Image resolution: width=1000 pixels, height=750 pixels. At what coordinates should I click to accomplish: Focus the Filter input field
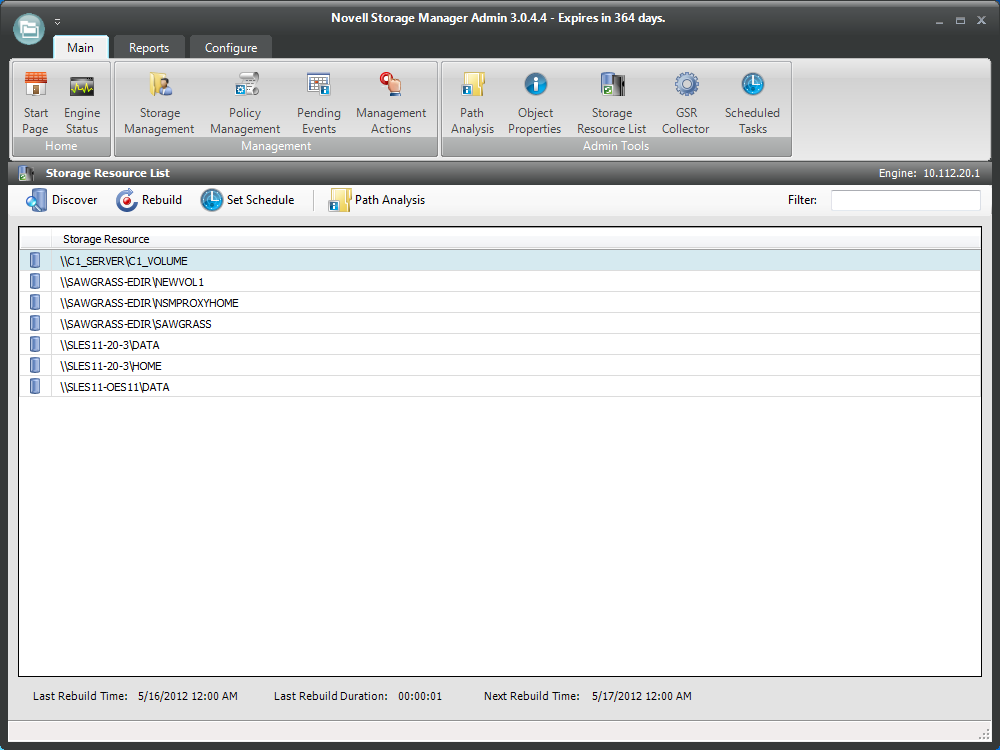pos(906,200)
